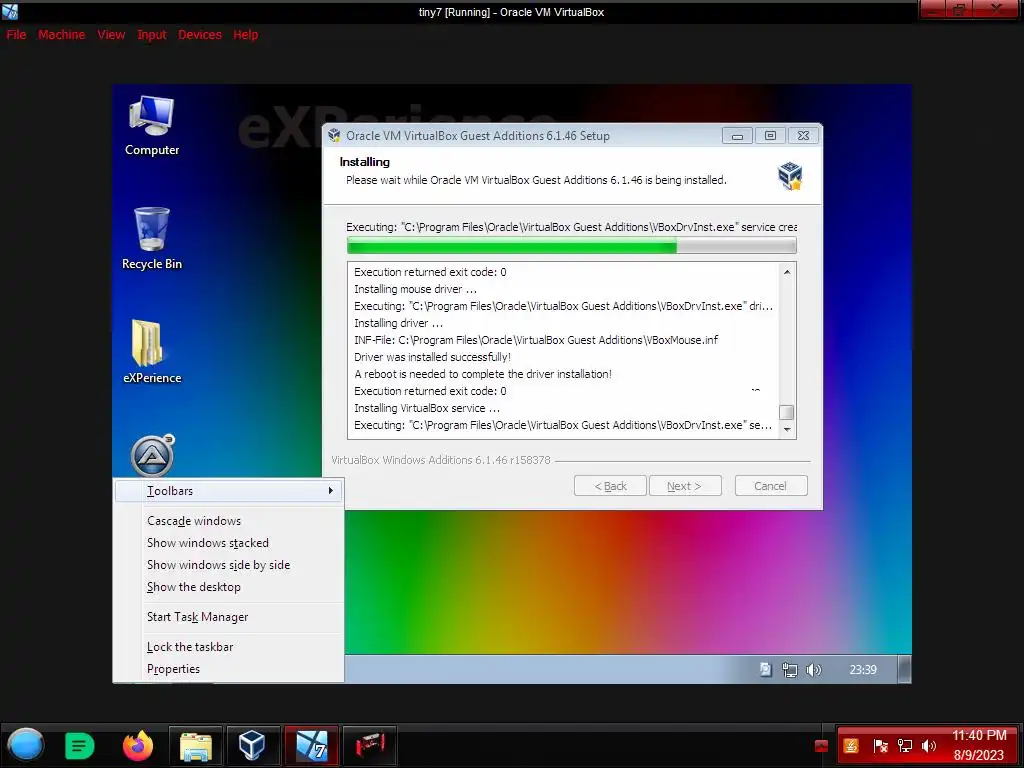Click guest tray network icon
The width and height of the screenshot is (1024, 768).
coord(790,670)
